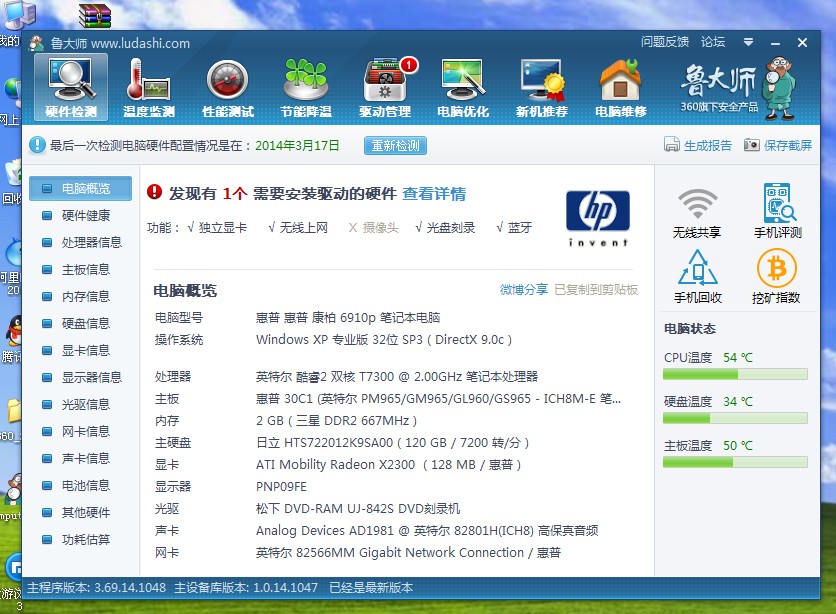Screen dimensions: 836x614
Task: Open the 电脑优化 computer optimization tool
Action: [x=463, y=87]
